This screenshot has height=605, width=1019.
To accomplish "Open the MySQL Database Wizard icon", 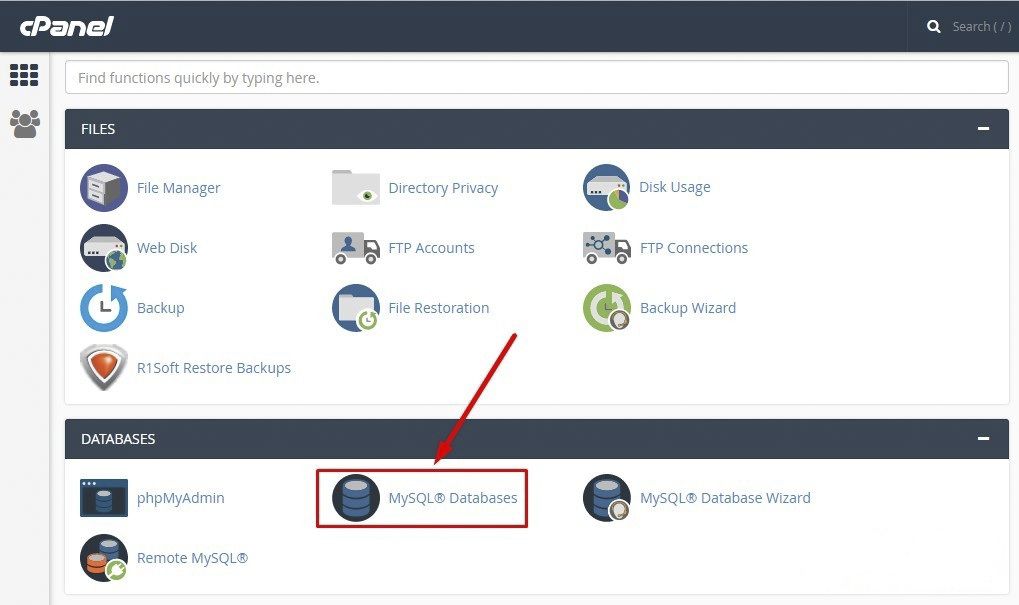I will coord(607,498).
